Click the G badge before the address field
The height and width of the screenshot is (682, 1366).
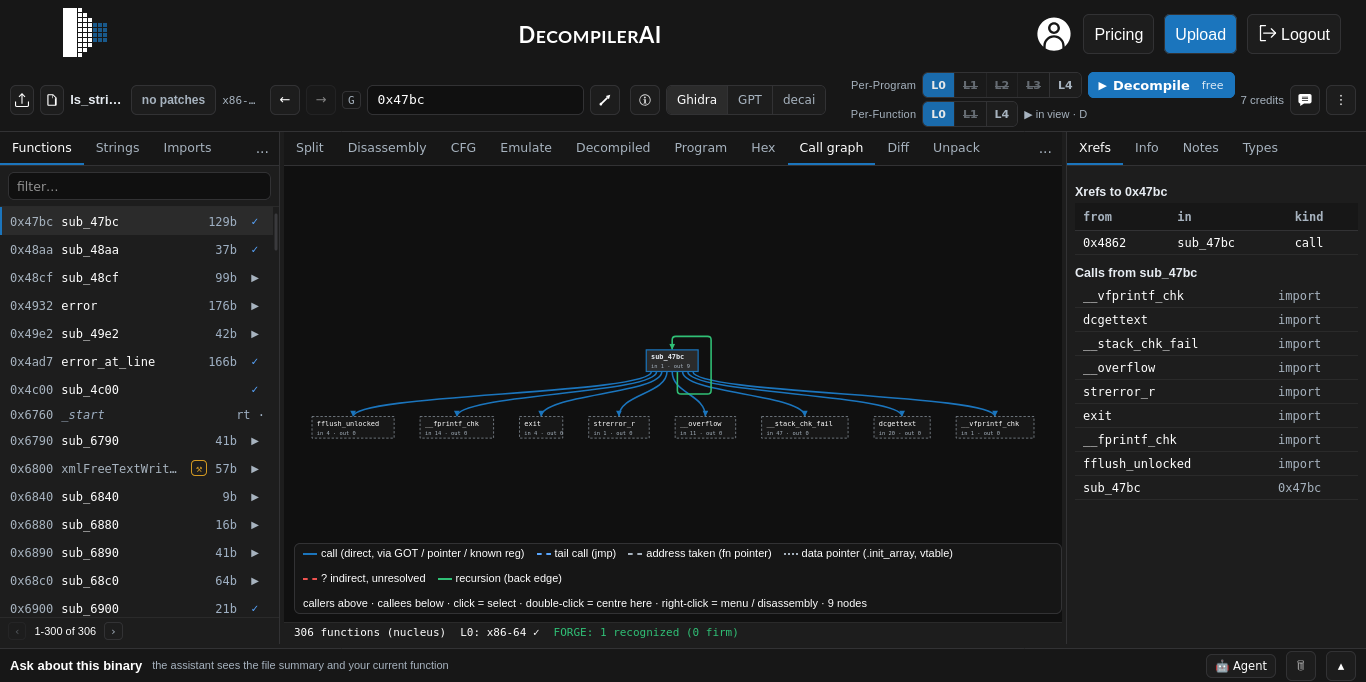point(351,100)
